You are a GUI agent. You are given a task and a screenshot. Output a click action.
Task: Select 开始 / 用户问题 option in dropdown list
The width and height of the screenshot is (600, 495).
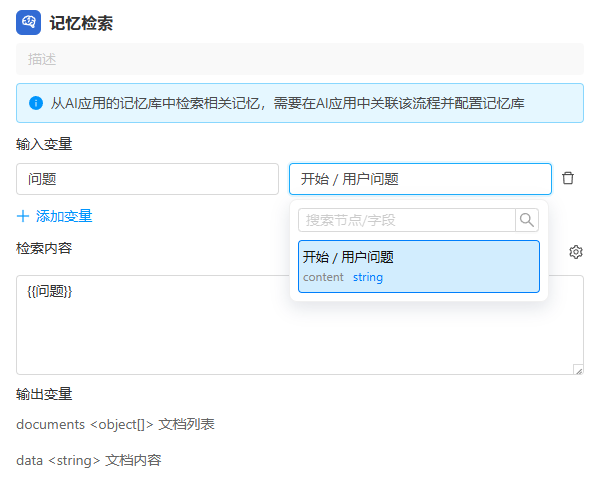[418, 266]
